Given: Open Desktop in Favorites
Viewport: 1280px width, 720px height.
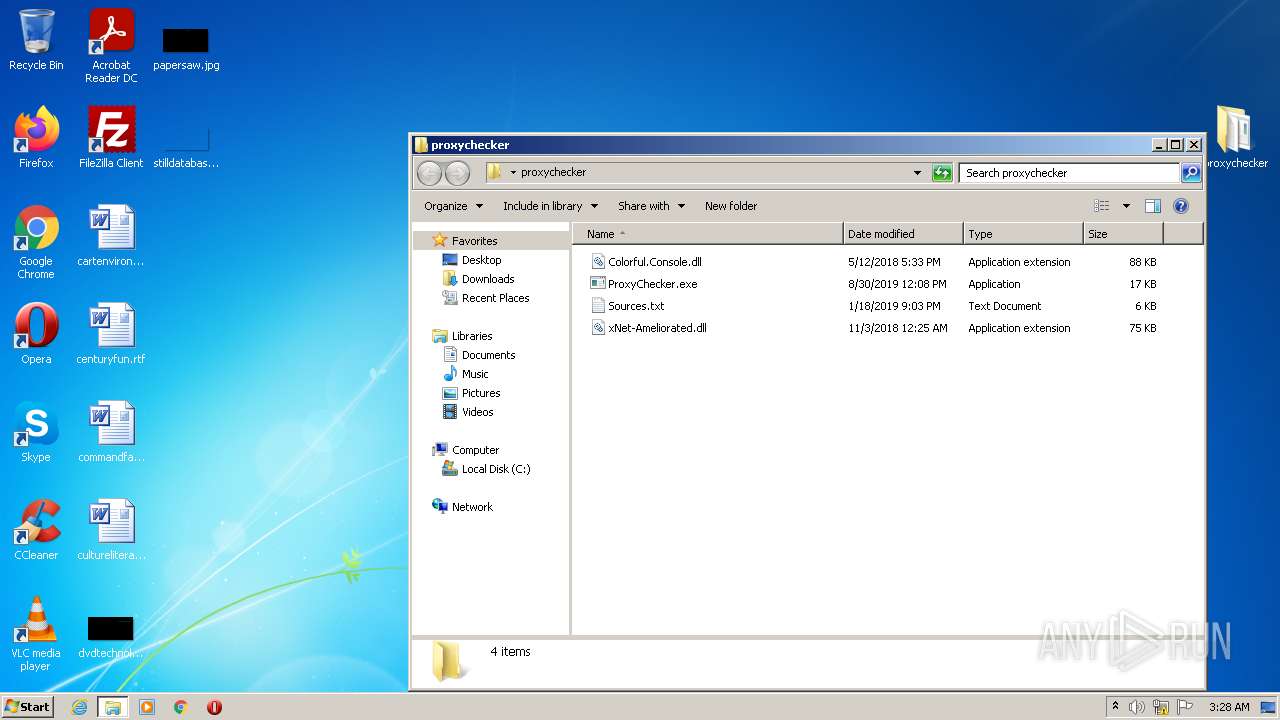Looking at the screenshot, I should click(x=481, y=260).
